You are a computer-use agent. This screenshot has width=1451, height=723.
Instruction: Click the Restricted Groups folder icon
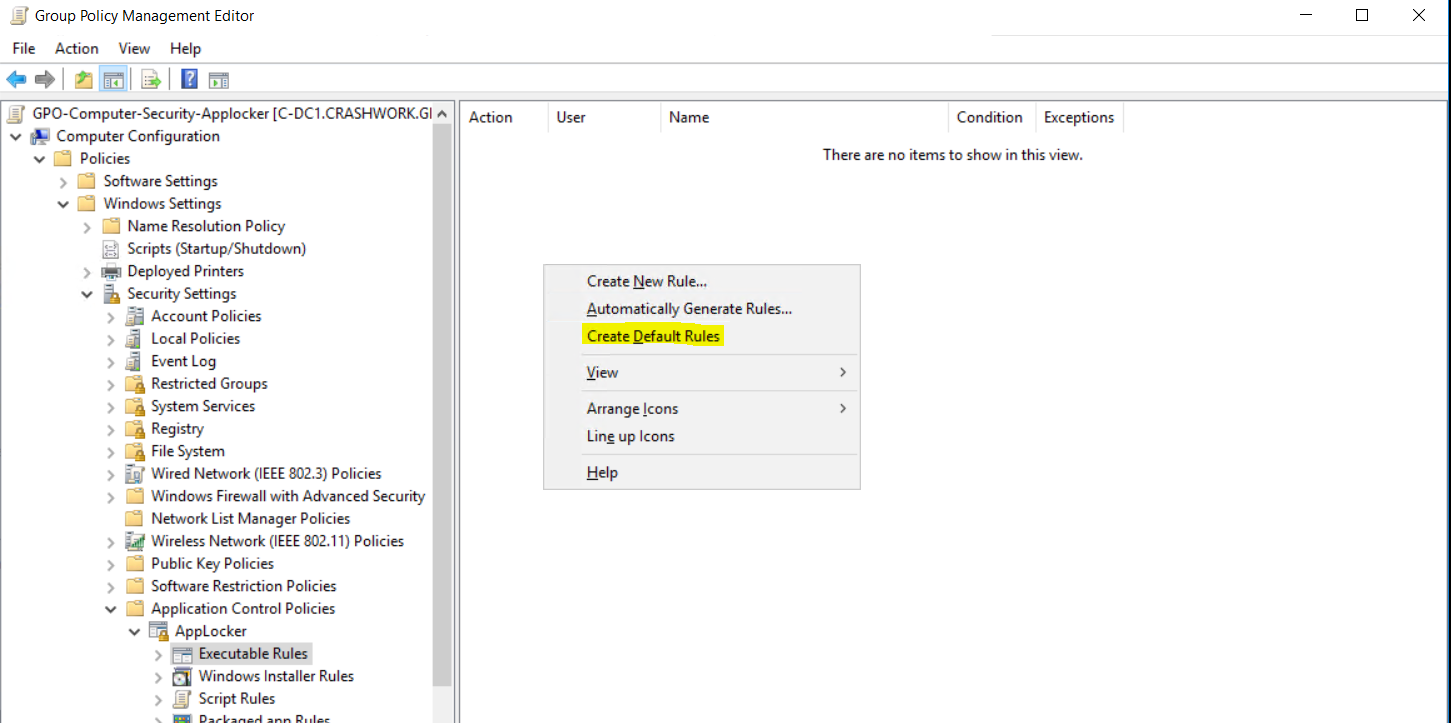click(135, 384)
